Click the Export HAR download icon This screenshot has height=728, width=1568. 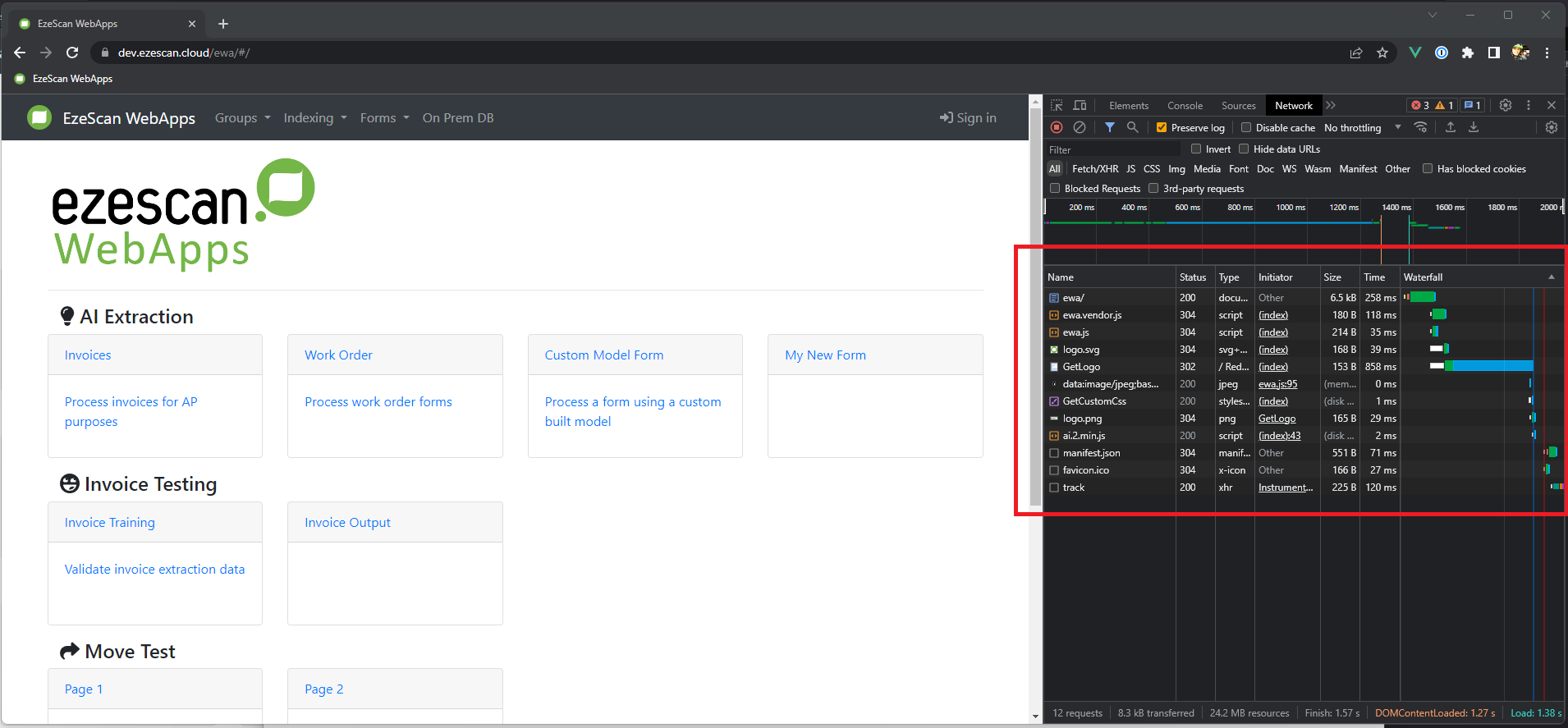coord(1474,127)
